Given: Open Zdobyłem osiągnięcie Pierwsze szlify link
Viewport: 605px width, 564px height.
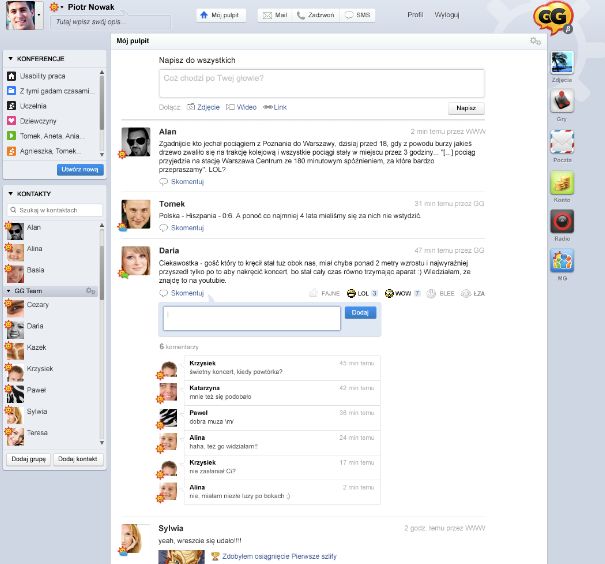Looking at the screenshot, I should pyautogui.click(x=279, y=556).
